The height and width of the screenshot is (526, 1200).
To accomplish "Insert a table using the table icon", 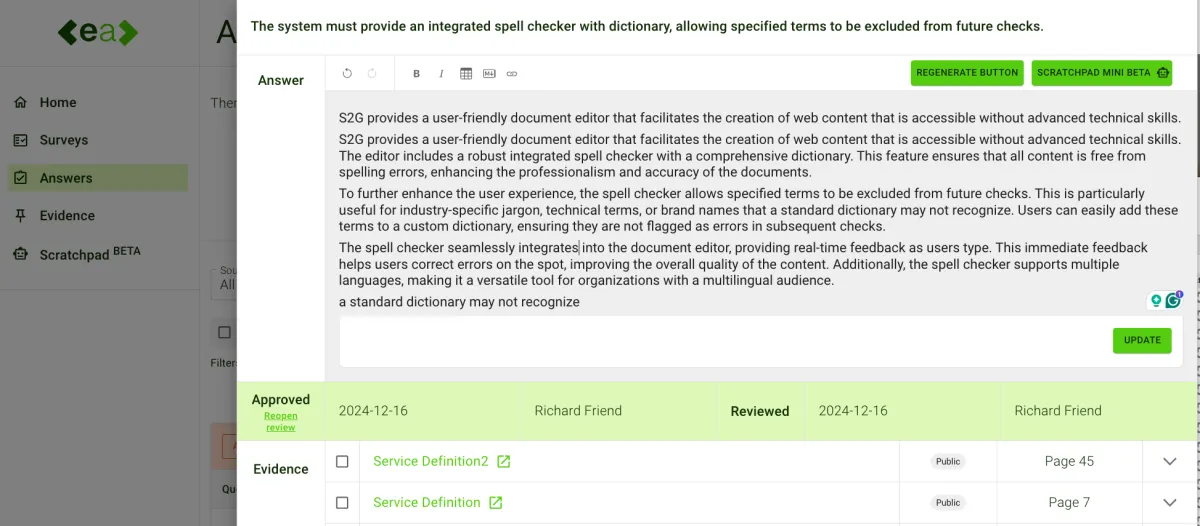I will pos(466,73).
